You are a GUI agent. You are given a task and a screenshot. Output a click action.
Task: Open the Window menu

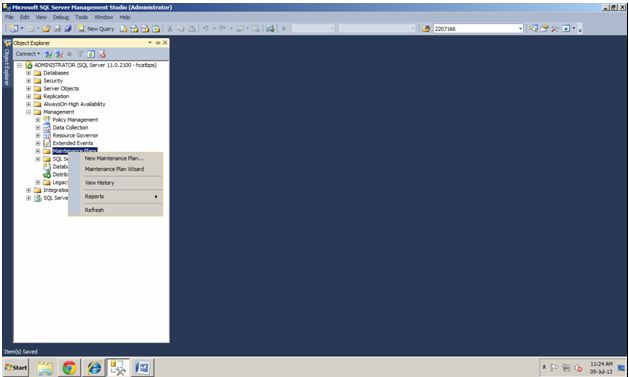(103, 17)
